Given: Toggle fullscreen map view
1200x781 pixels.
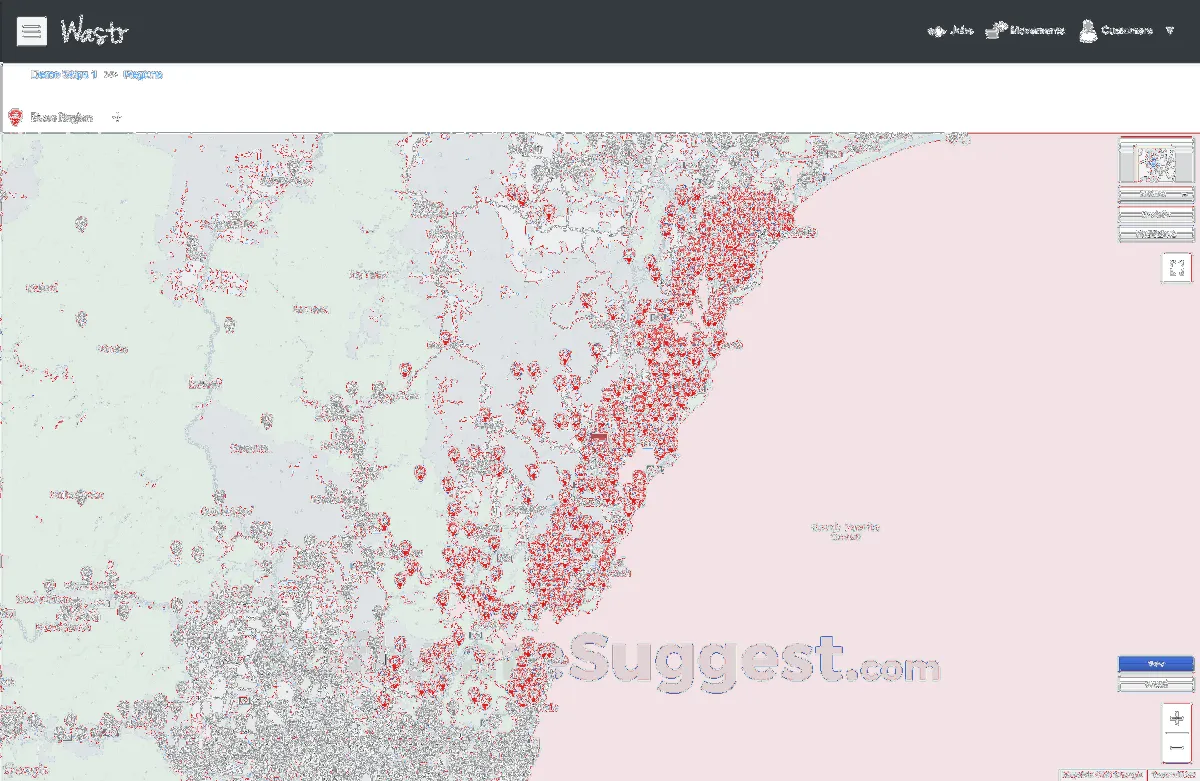Looking at the screenshot, I should 1176,266.
